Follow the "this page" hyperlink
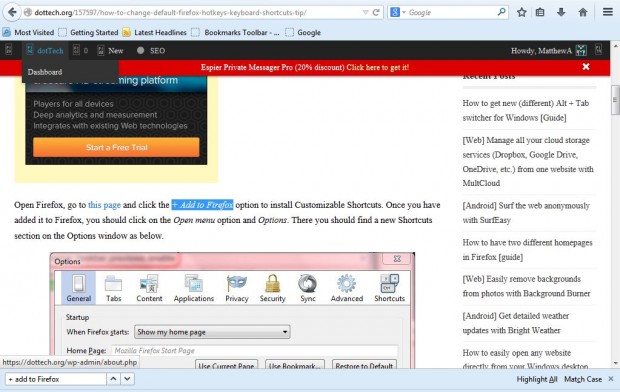The image size is (620, 392). [x=104, y=205]
